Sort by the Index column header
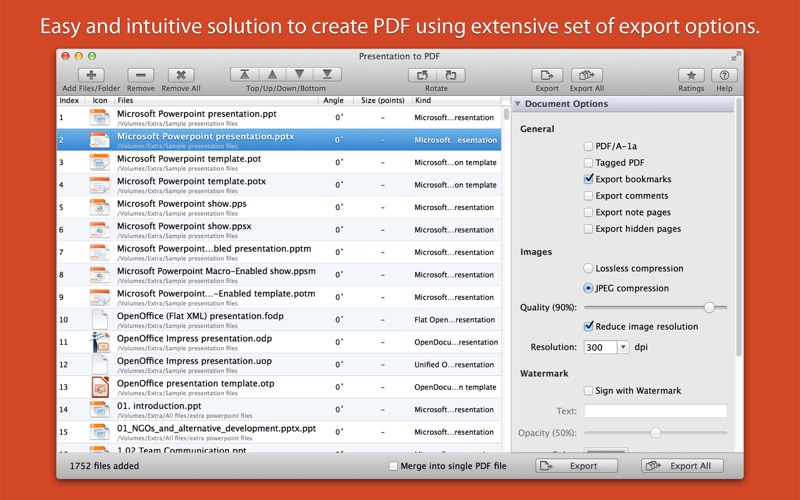Image resolution: width=800 pixels, height=500 pixels. (69, 101)
